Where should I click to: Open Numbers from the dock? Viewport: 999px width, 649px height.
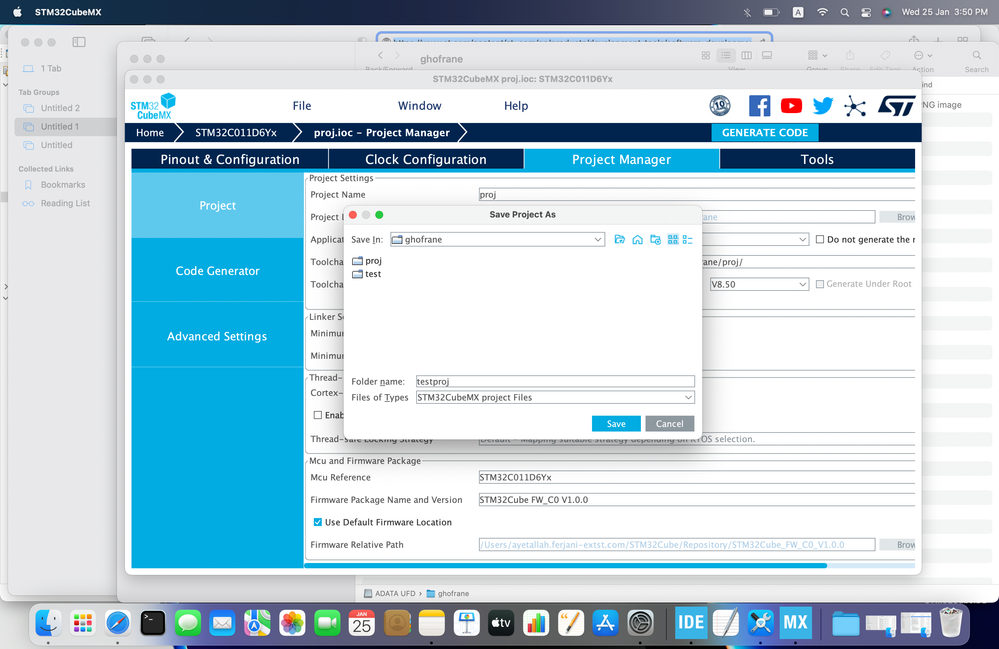(x=536, y=623)
